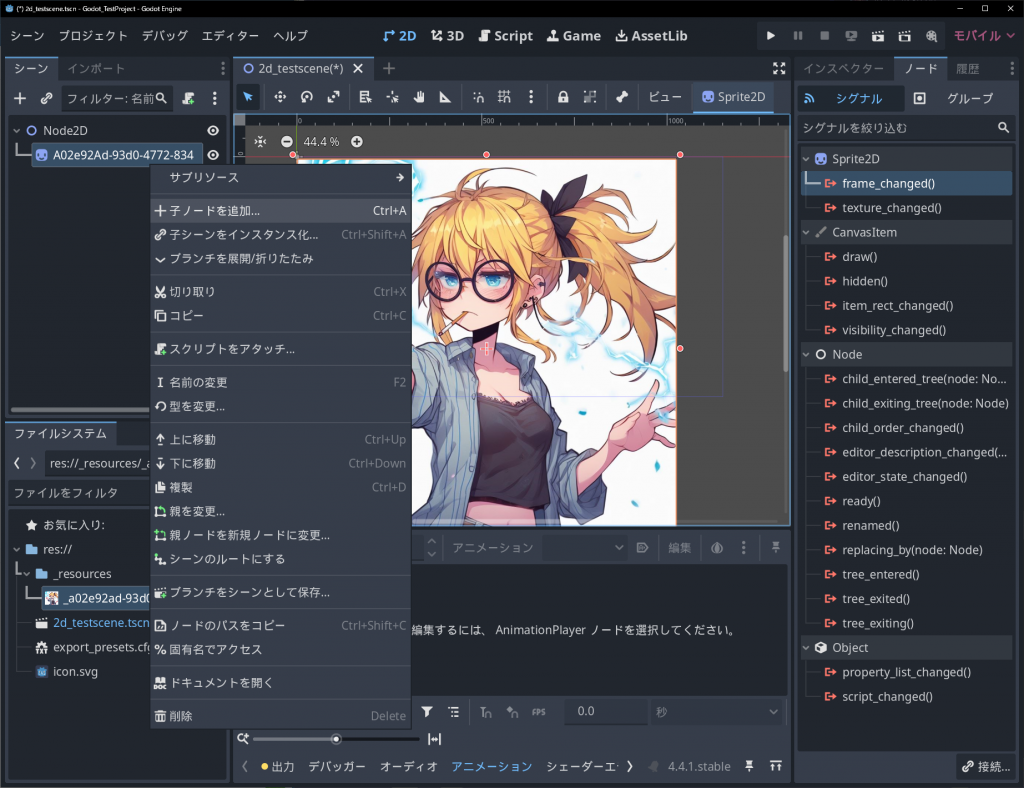Viewport: 1024px width, 788px height.
Task: Lock the selected node with the padlock icon
Action: coord(563,97)
